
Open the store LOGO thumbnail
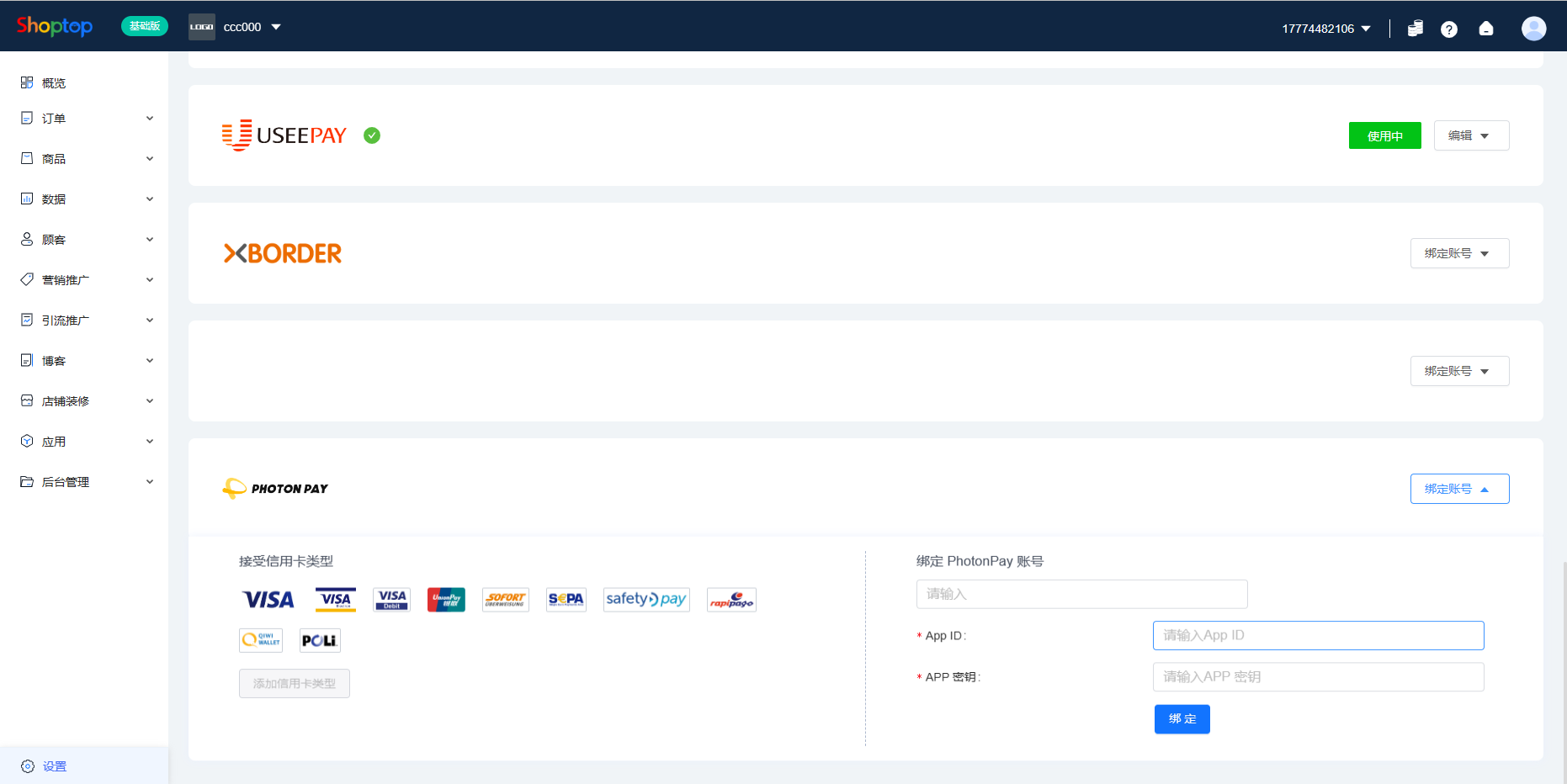202,27
